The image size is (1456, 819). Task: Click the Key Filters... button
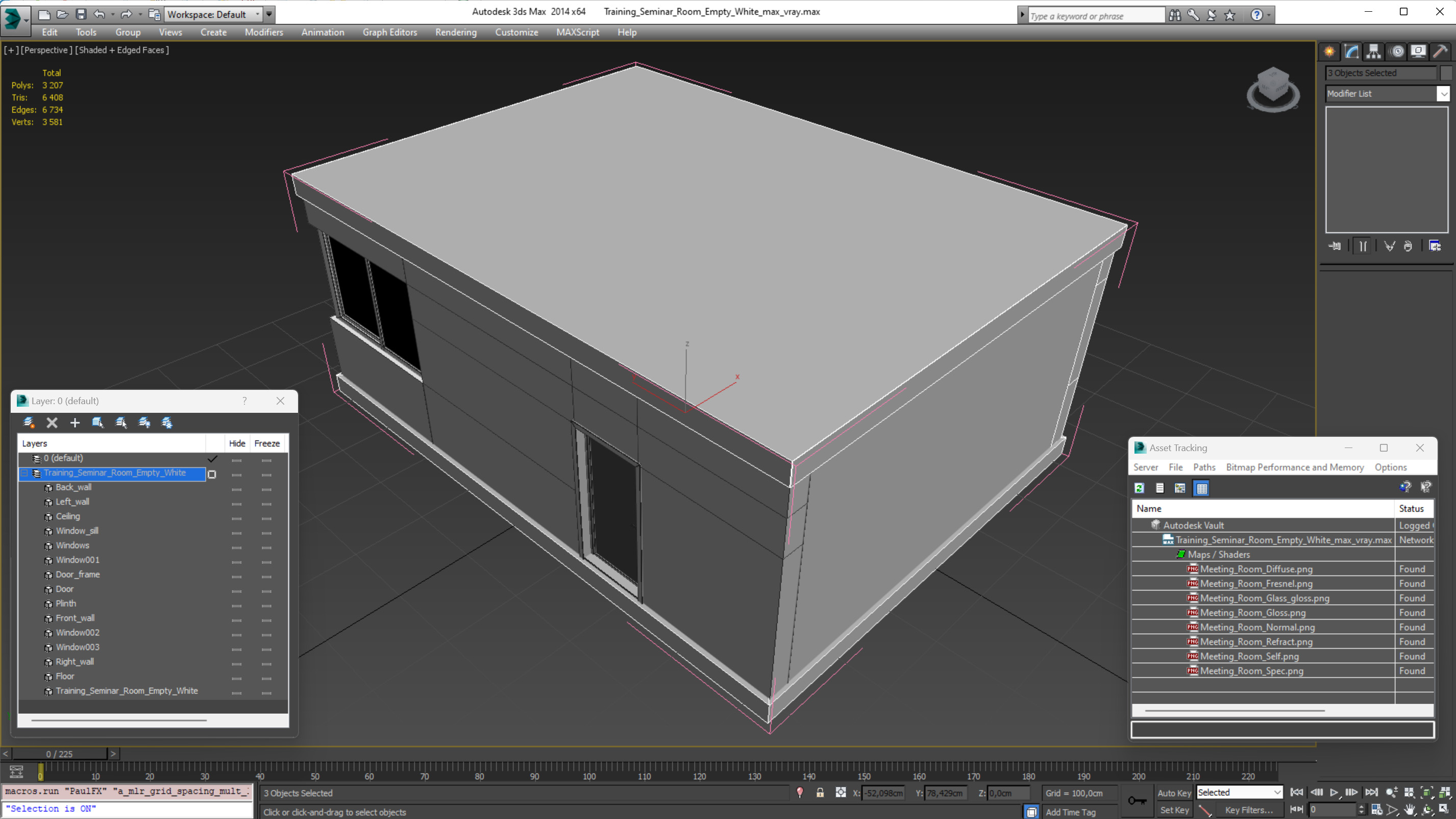click(1249, 809)
